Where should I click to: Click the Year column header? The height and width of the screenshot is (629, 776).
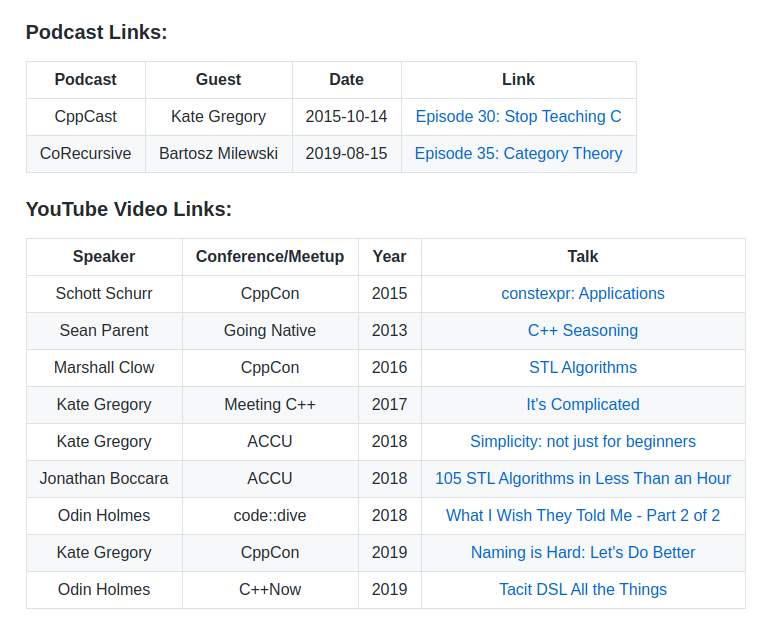[x=389, y=257]
